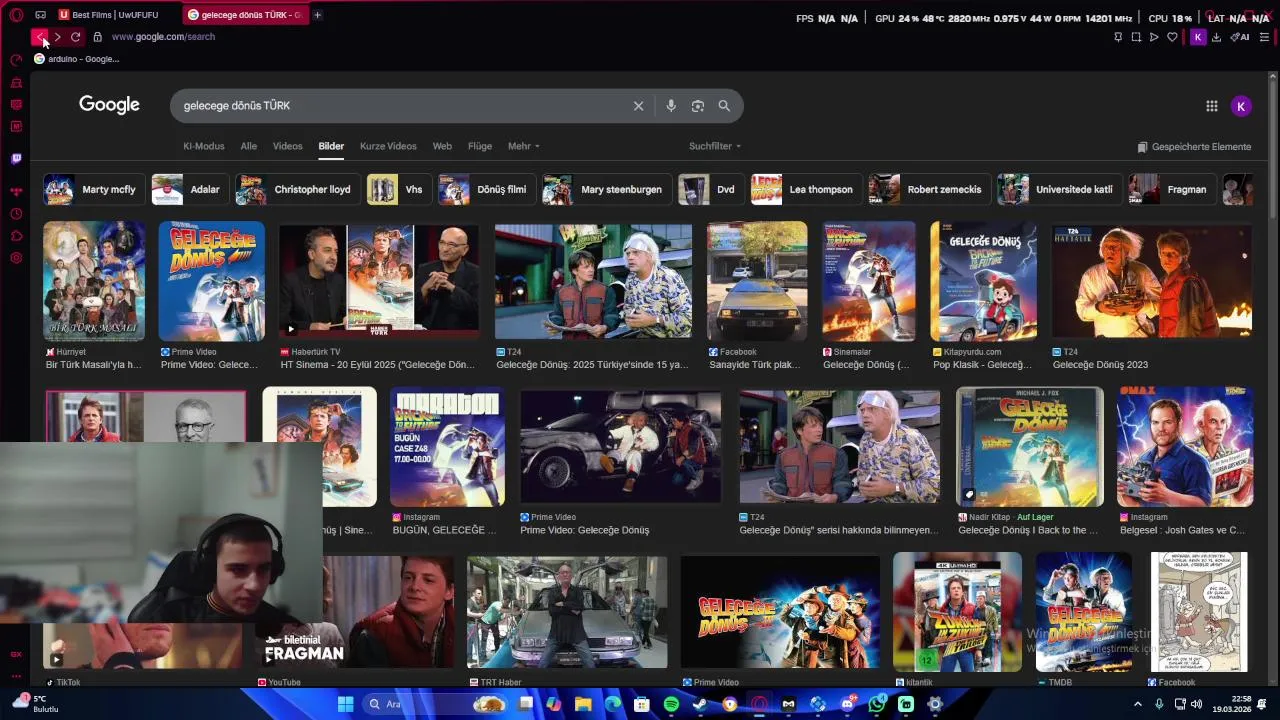Click the player arrow icon in address bar
1280x720 pixels.
coord(1154,37)
